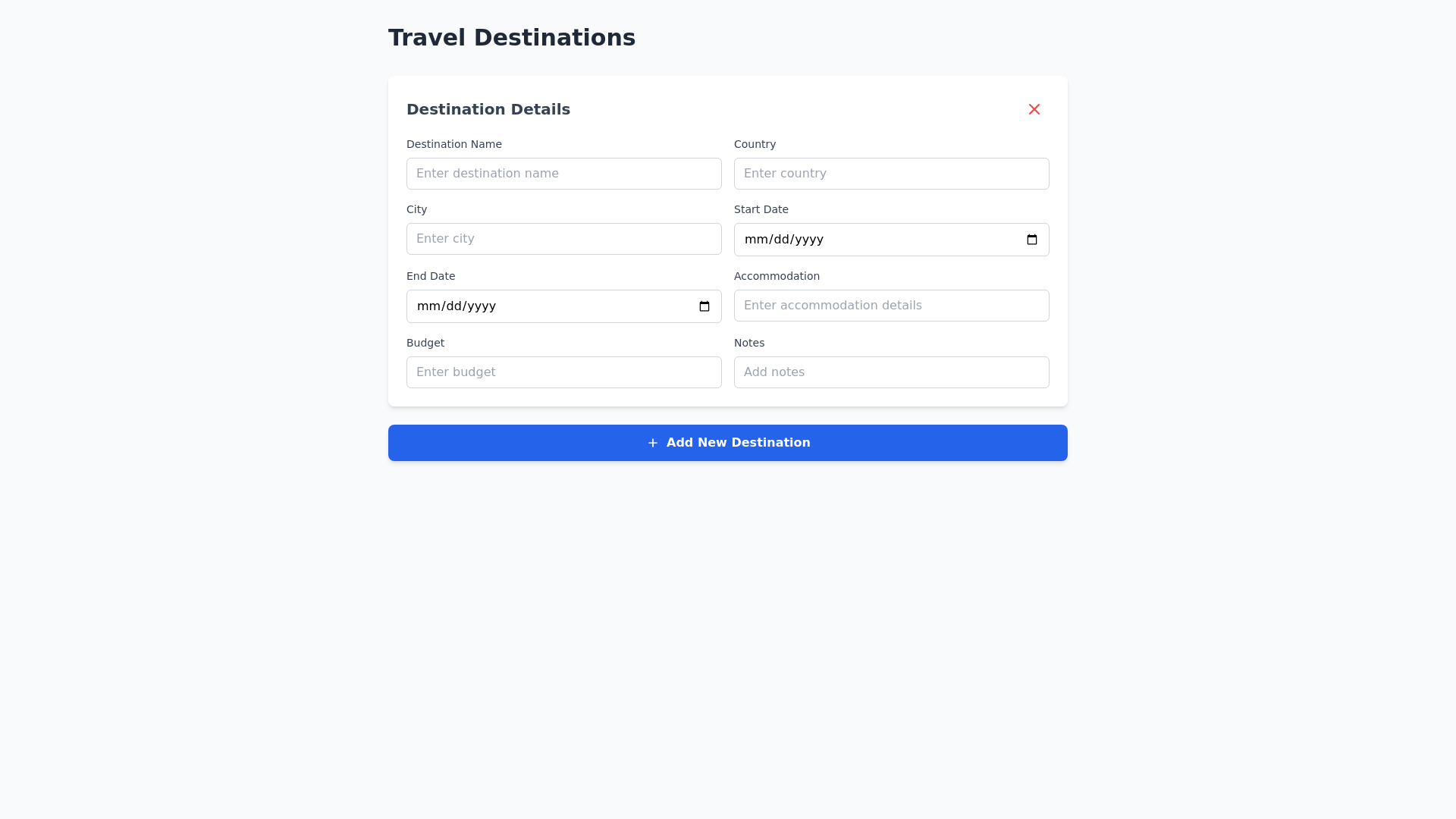Click the Destination Name label
Screen dimensions: 1456x819
tap(453, 144)
